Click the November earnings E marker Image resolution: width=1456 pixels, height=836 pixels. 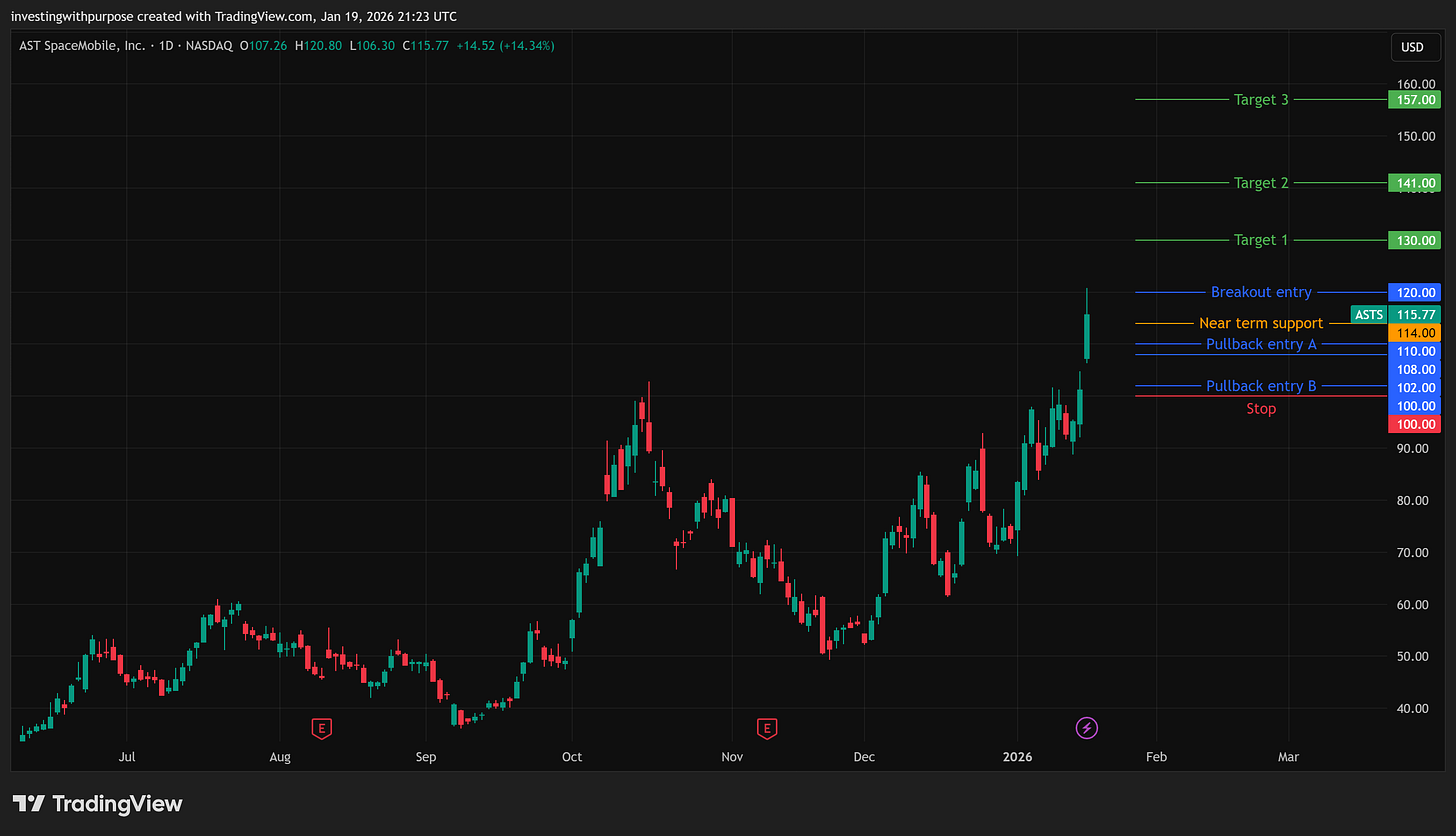767,728
